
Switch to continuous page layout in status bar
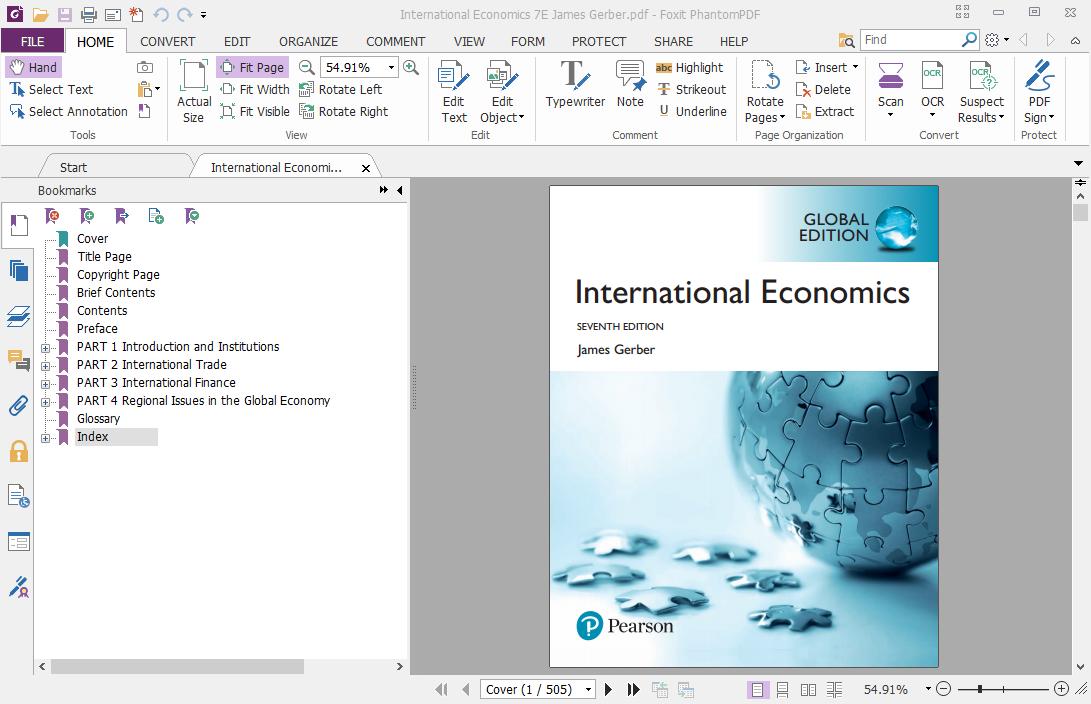782,689
